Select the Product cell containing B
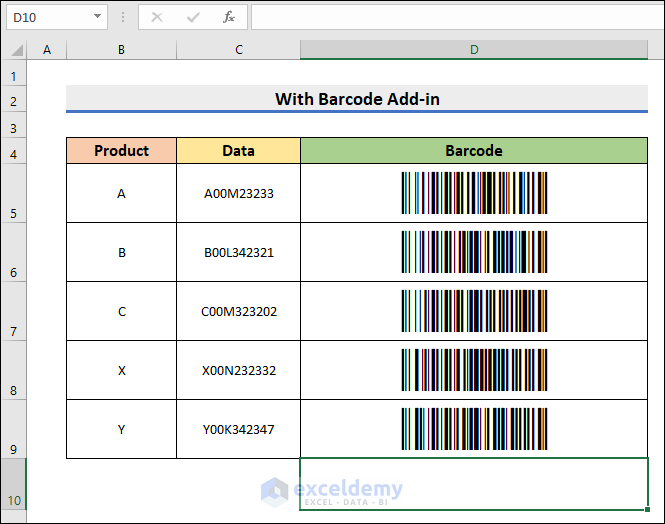Image resolution: width=665 pixels, height=524 pixels. (x=121, y=252)
